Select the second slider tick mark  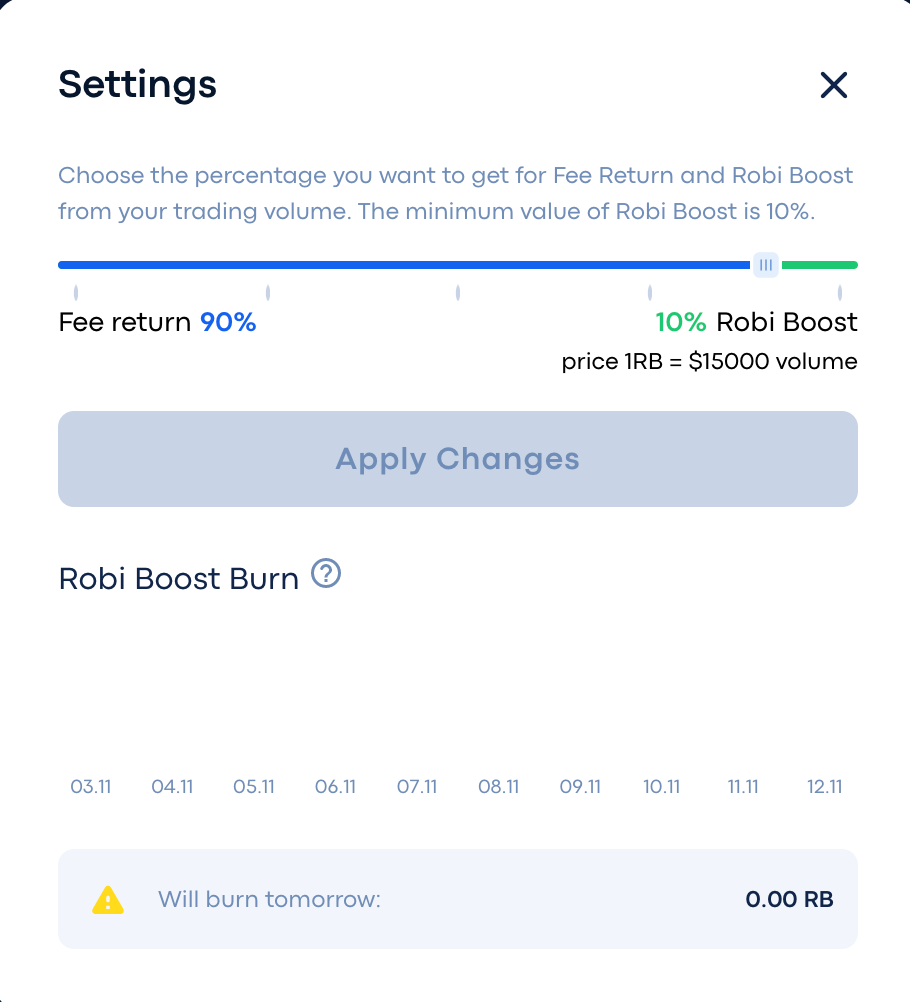pos(268,293)
